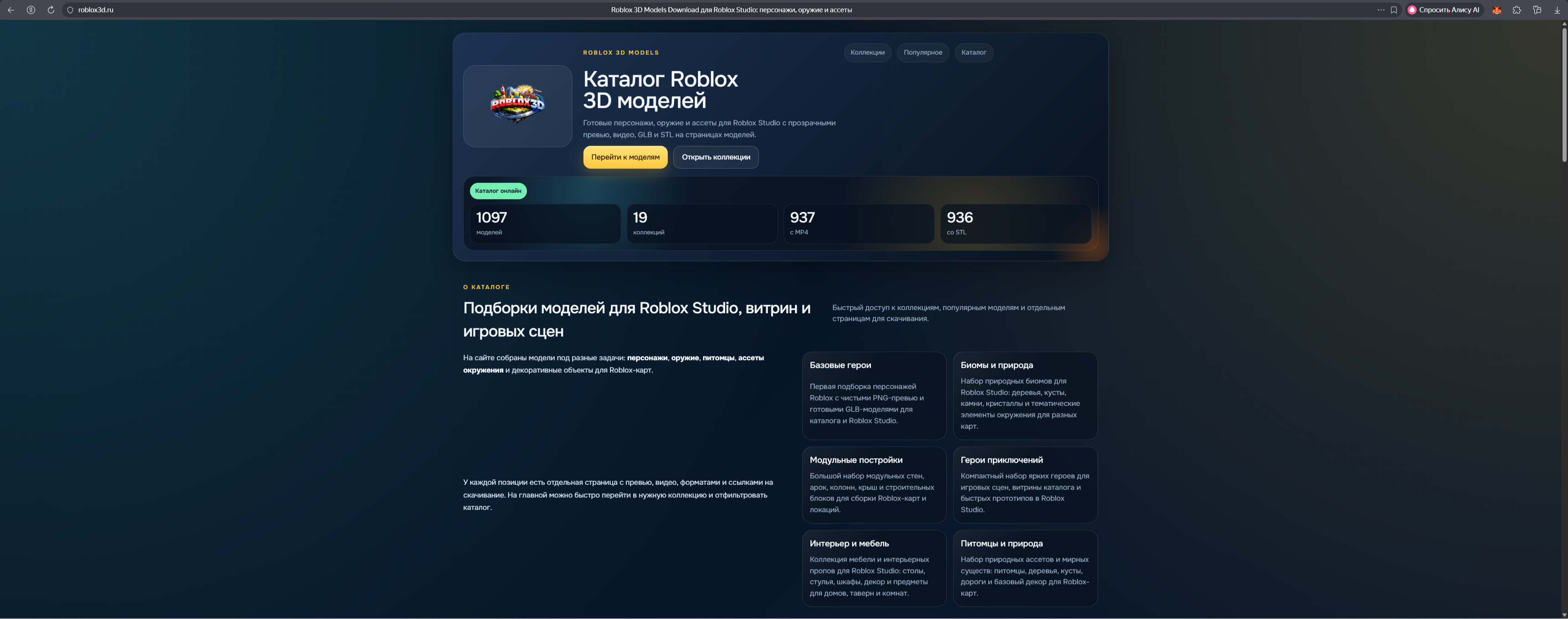Click the roblox3d.ru address field

(96, 10)
